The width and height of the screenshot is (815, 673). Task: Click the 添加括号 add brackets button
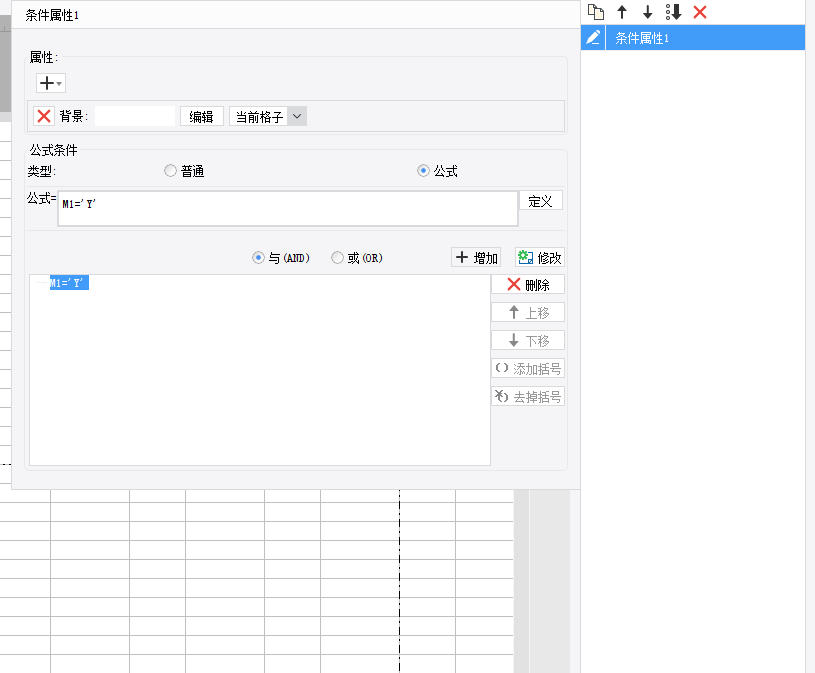[528, 368]
